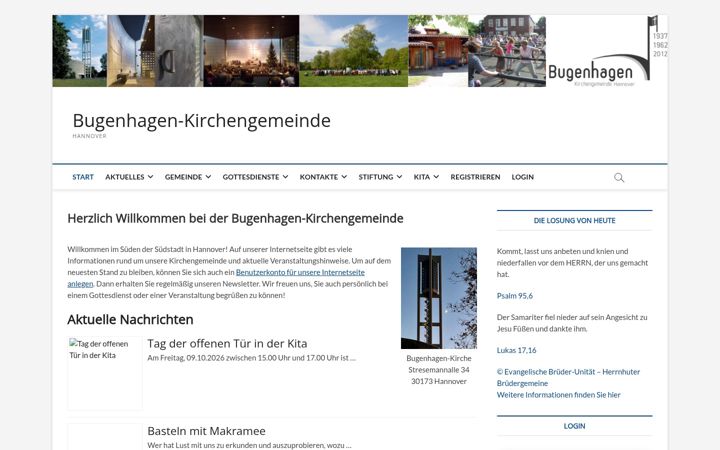Expand the Kita menu chevron
The image size is (720, 450).
click(436, 177)
